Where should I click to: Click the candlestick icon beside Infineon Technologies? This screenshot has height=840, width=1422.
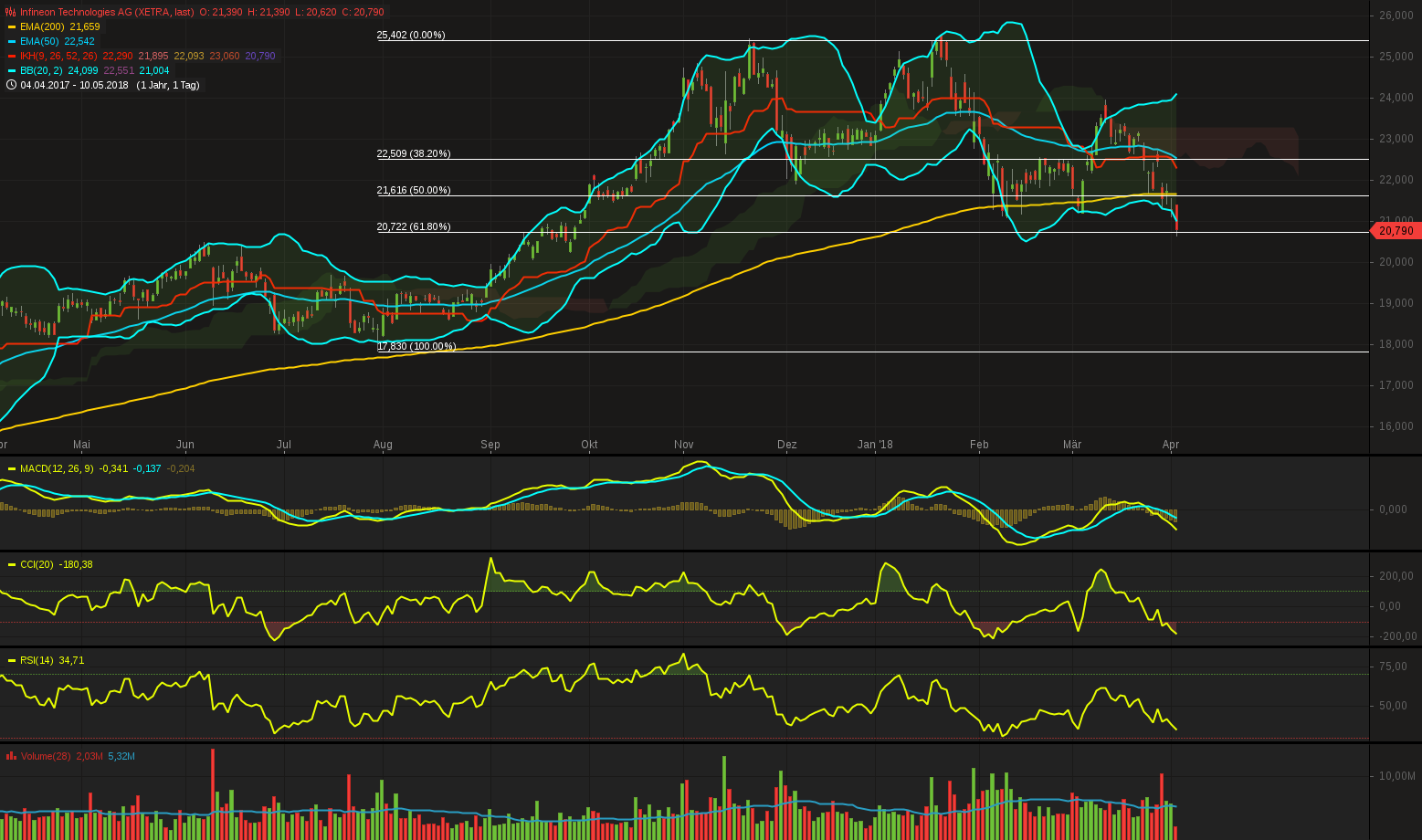pyautogui.click(x=11, y=12)
